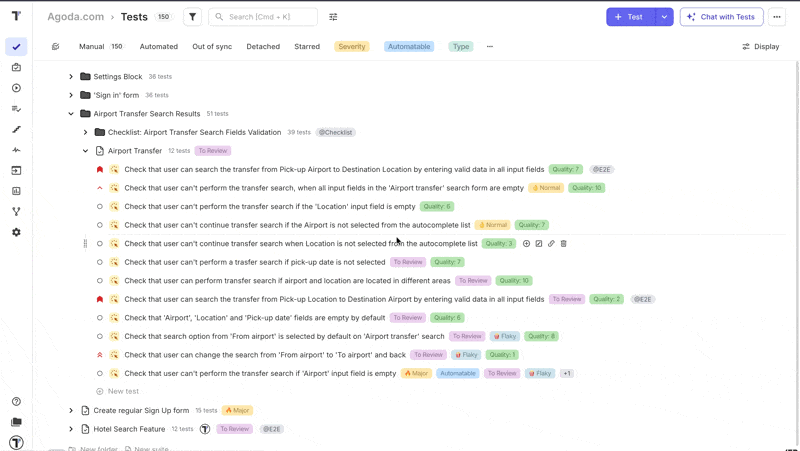The image size is (800, 451).
Task: Click user avatar at the bottom of the sidebar
Action: point(16,442)
